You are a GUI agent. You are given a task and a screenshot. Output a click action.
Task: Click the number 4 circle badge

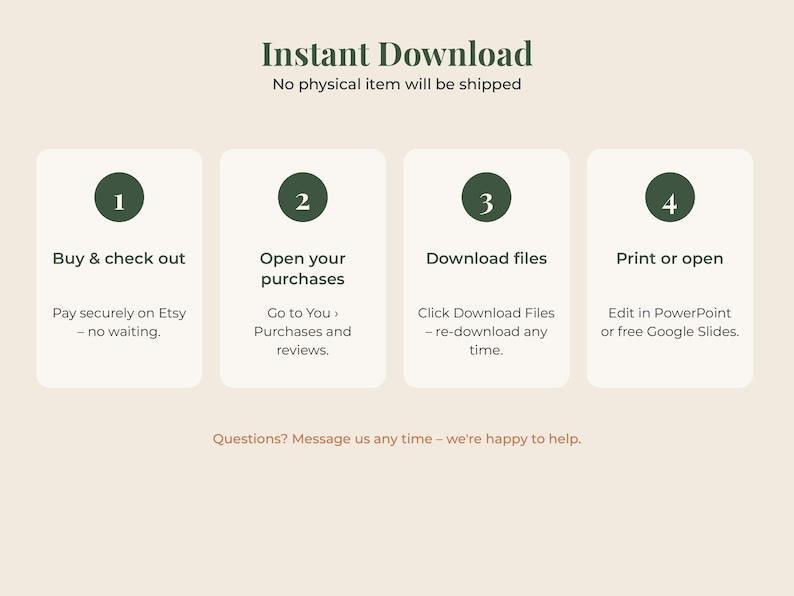click(670, 197)
